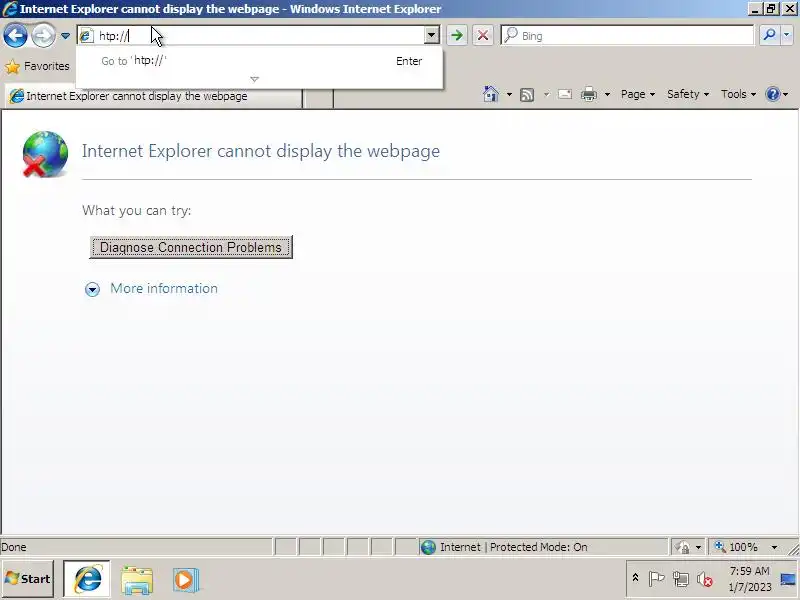Open the Print options dropdown arrow
The height and width of the screenshot is (600, 800).
607,95
